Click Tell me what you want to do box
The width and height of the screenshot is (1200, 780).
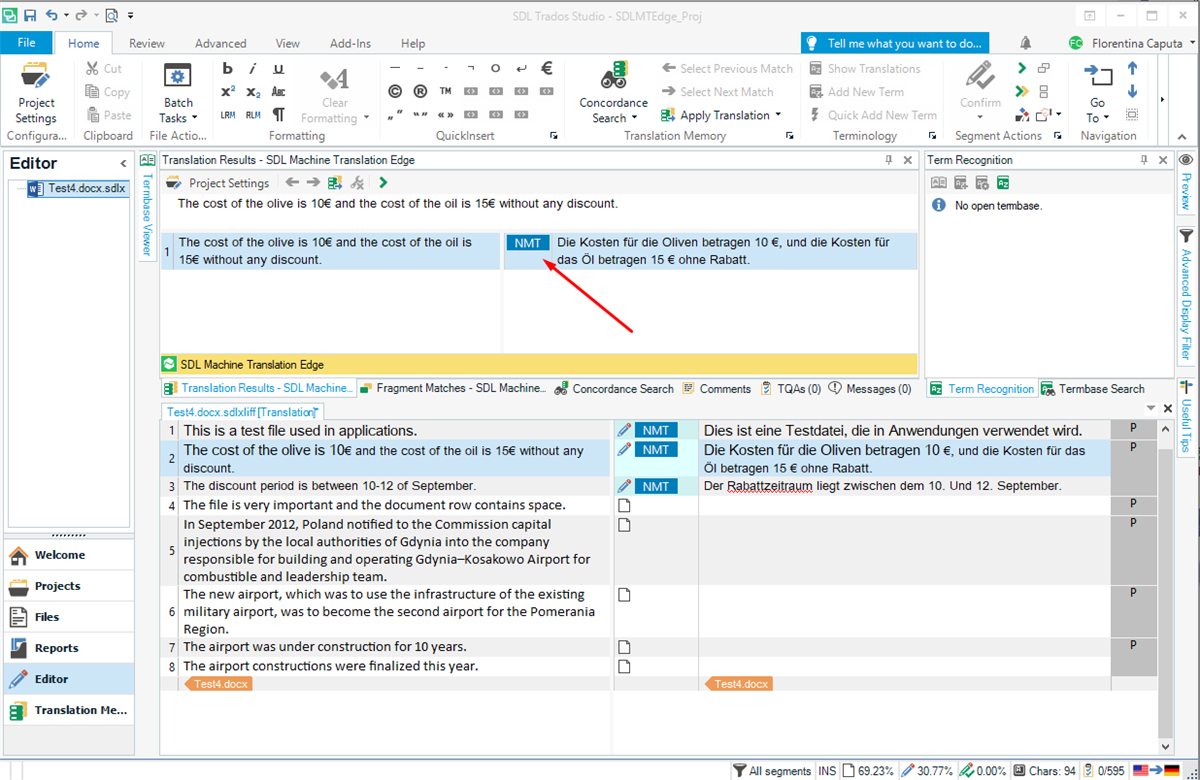(x=894, y=43)
